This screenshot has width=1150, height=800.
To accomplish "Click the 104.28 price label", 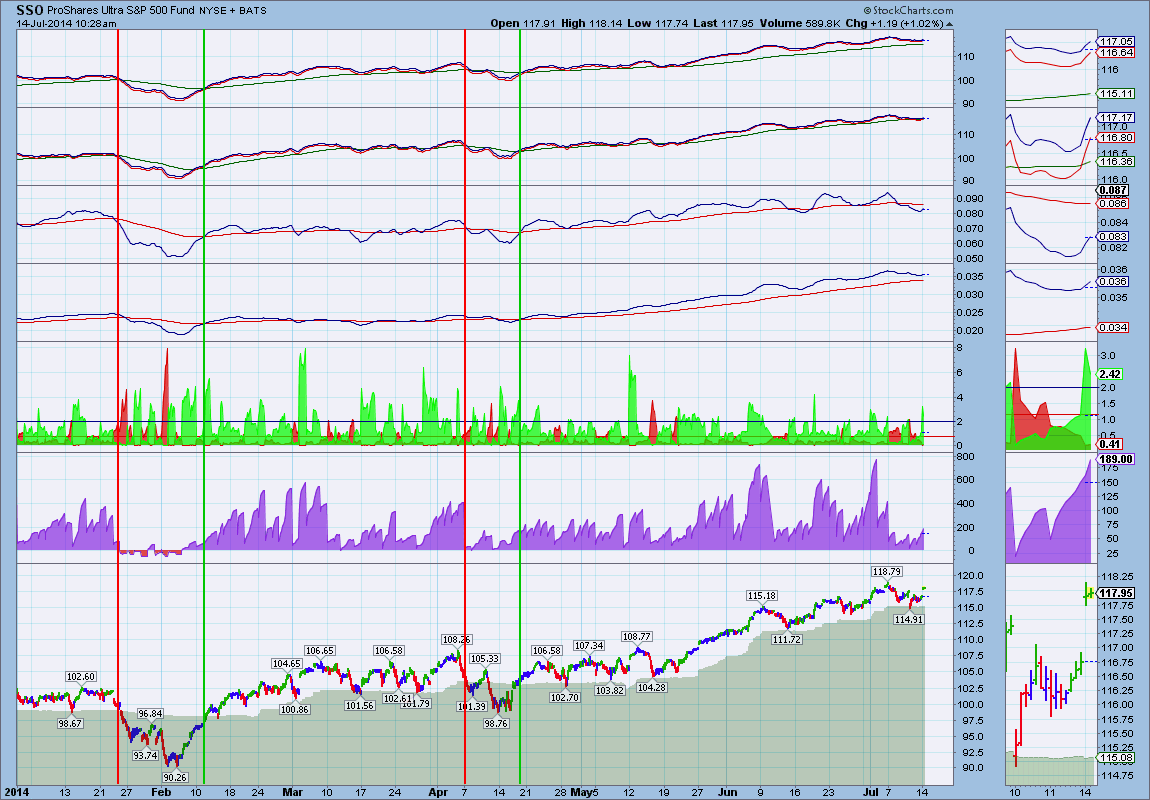I will [x=651, y=687].
